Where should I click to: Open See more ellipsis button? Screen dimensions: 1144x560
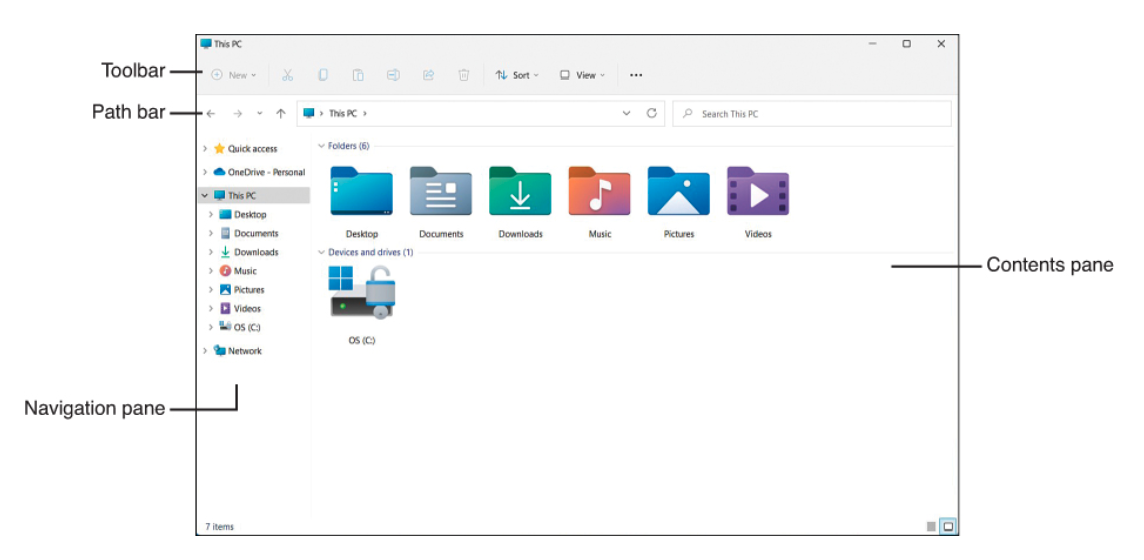(x=636, y=75)
